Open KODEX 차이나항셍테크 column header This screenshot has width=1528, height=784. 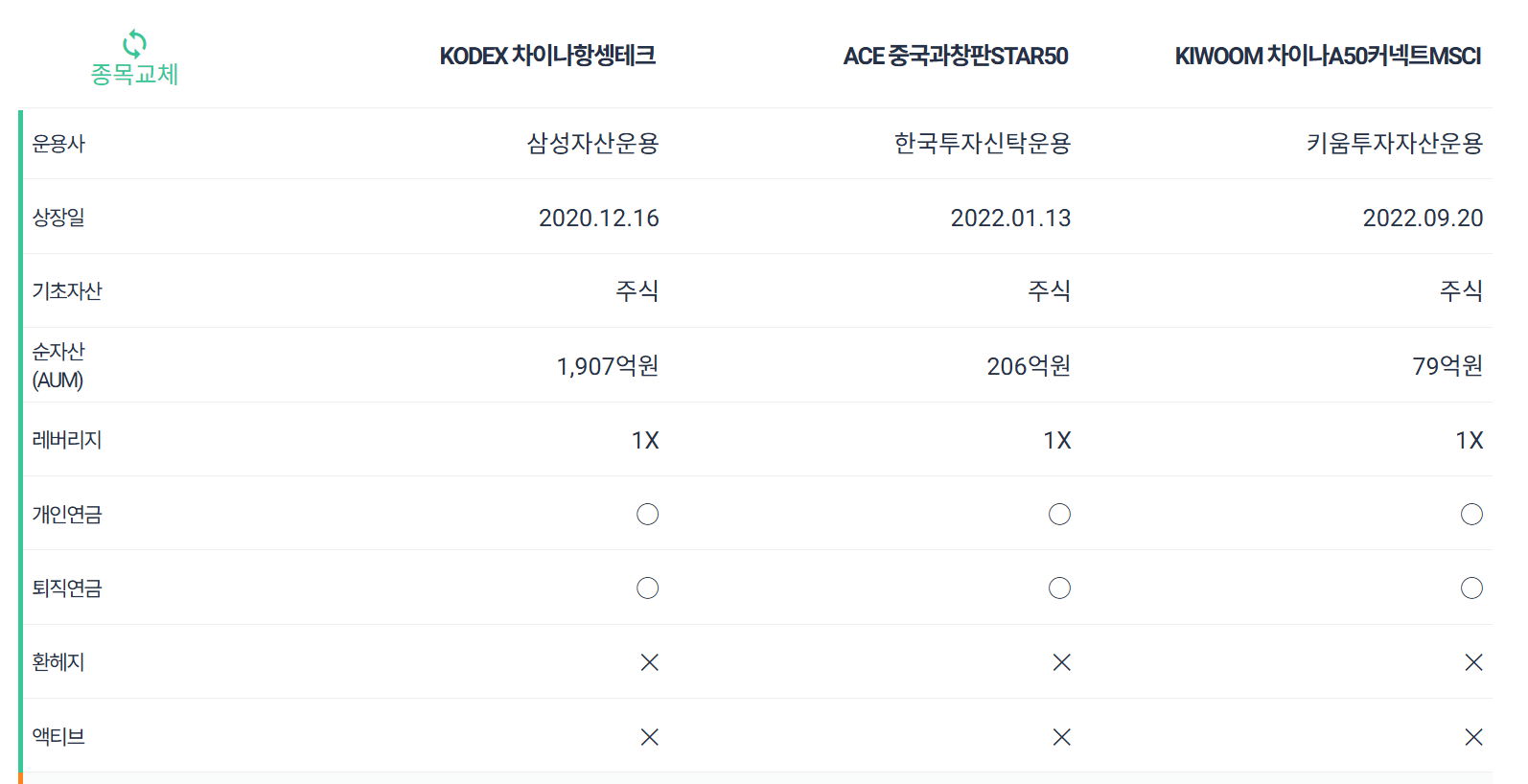pyautogui.click(x=547, y=56)
